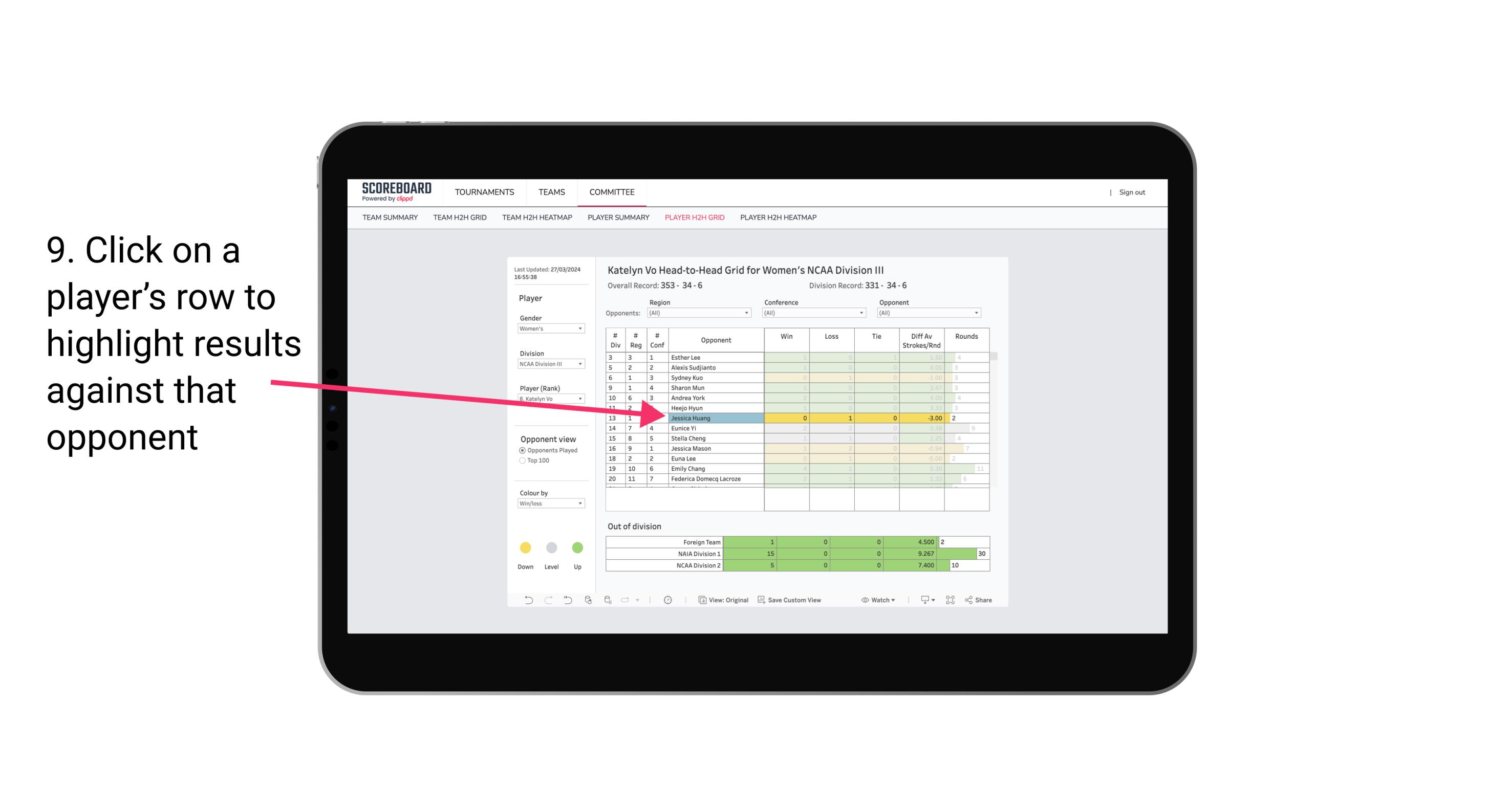The image size is (1510, 812).
Task: Open the PLAYER H2H HEATMAP tab
Action: tap(778, 218)
